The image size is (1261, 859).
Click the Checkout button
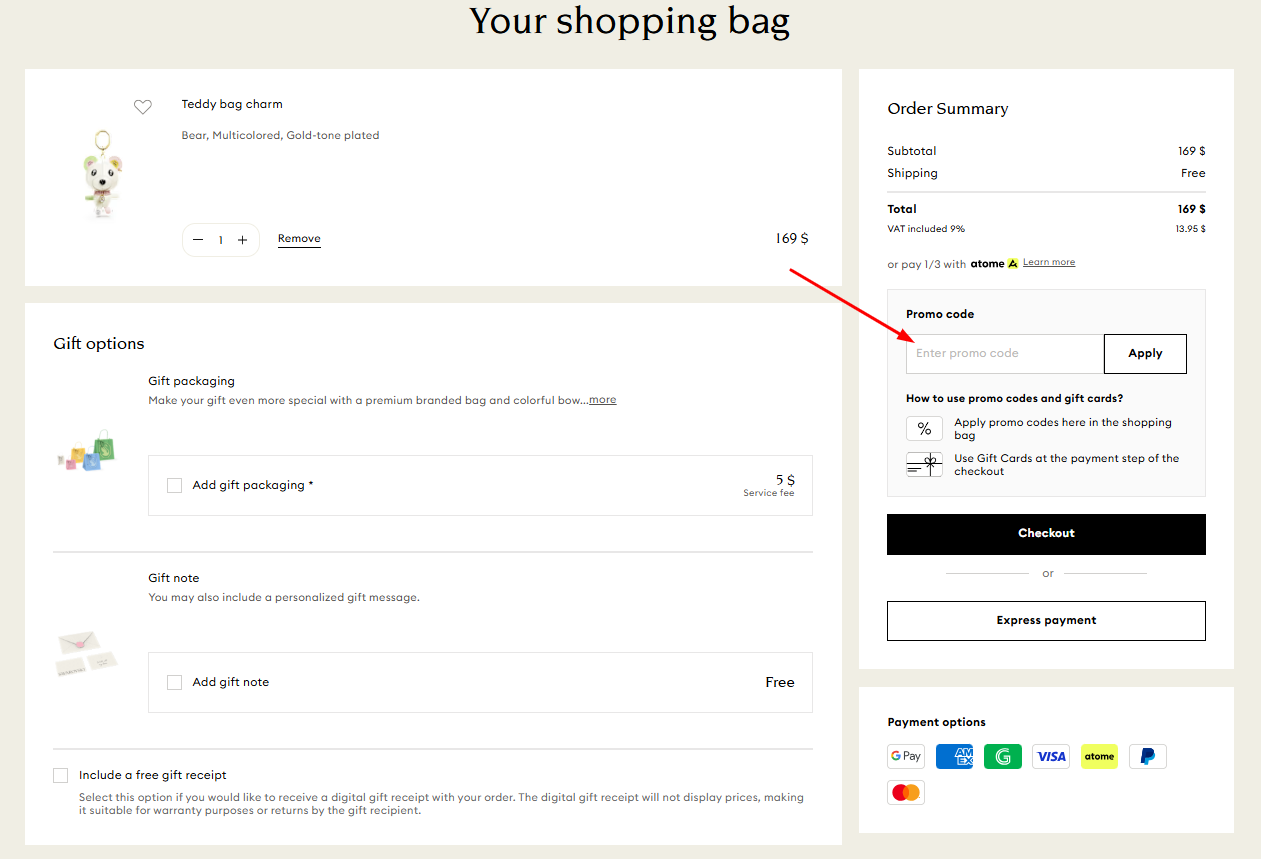pos(1046,533)
